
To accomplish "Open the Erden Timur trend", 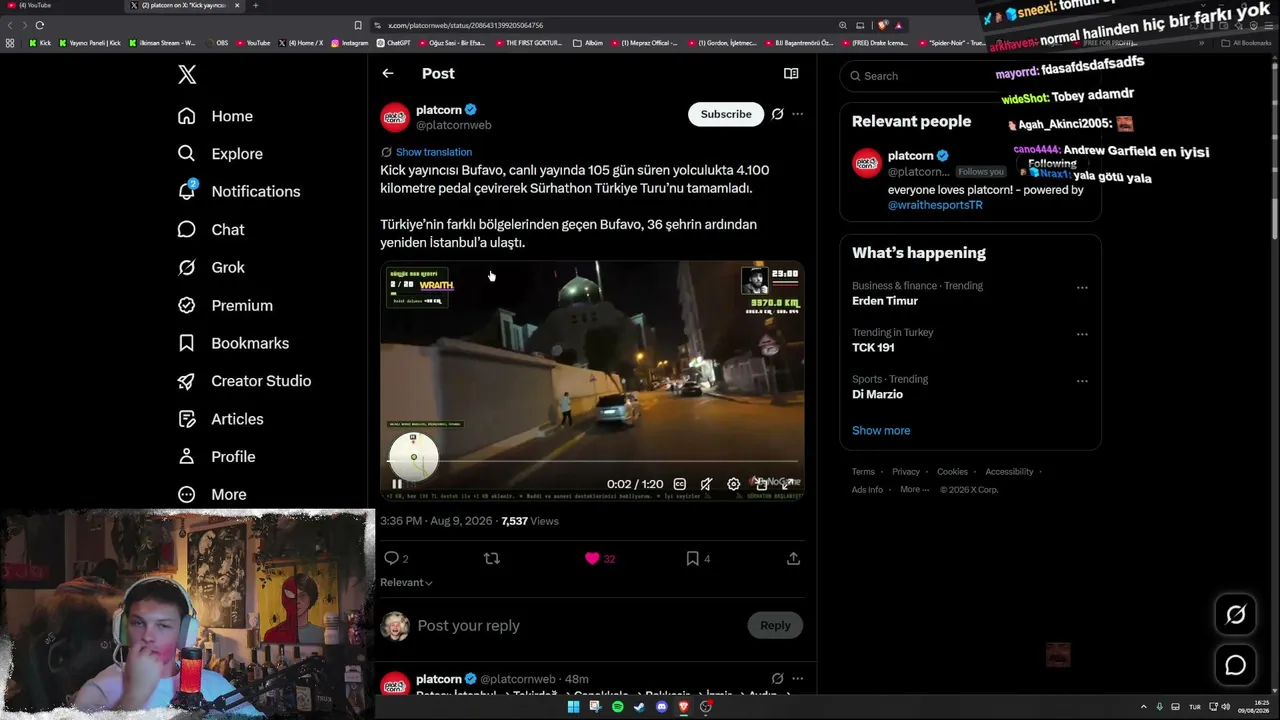I will point(885,301).
